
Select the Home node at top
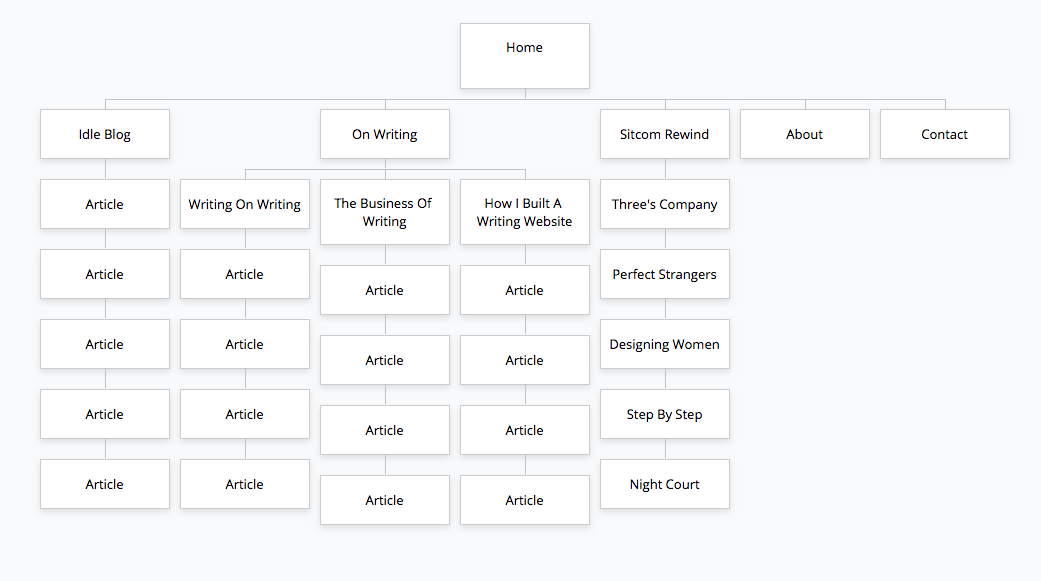524,56
